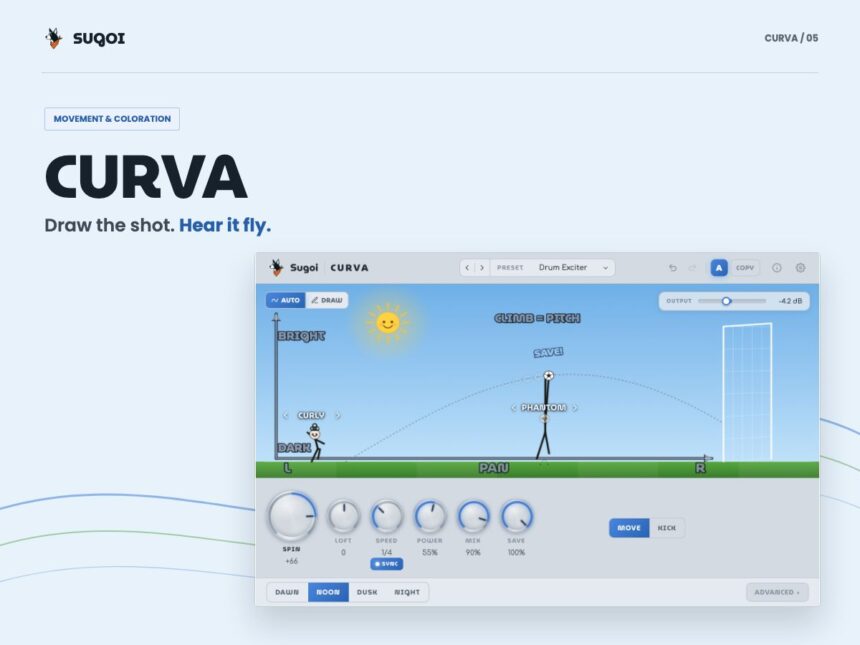
Task: Click the +66 spin value
Action: point(291,561)
